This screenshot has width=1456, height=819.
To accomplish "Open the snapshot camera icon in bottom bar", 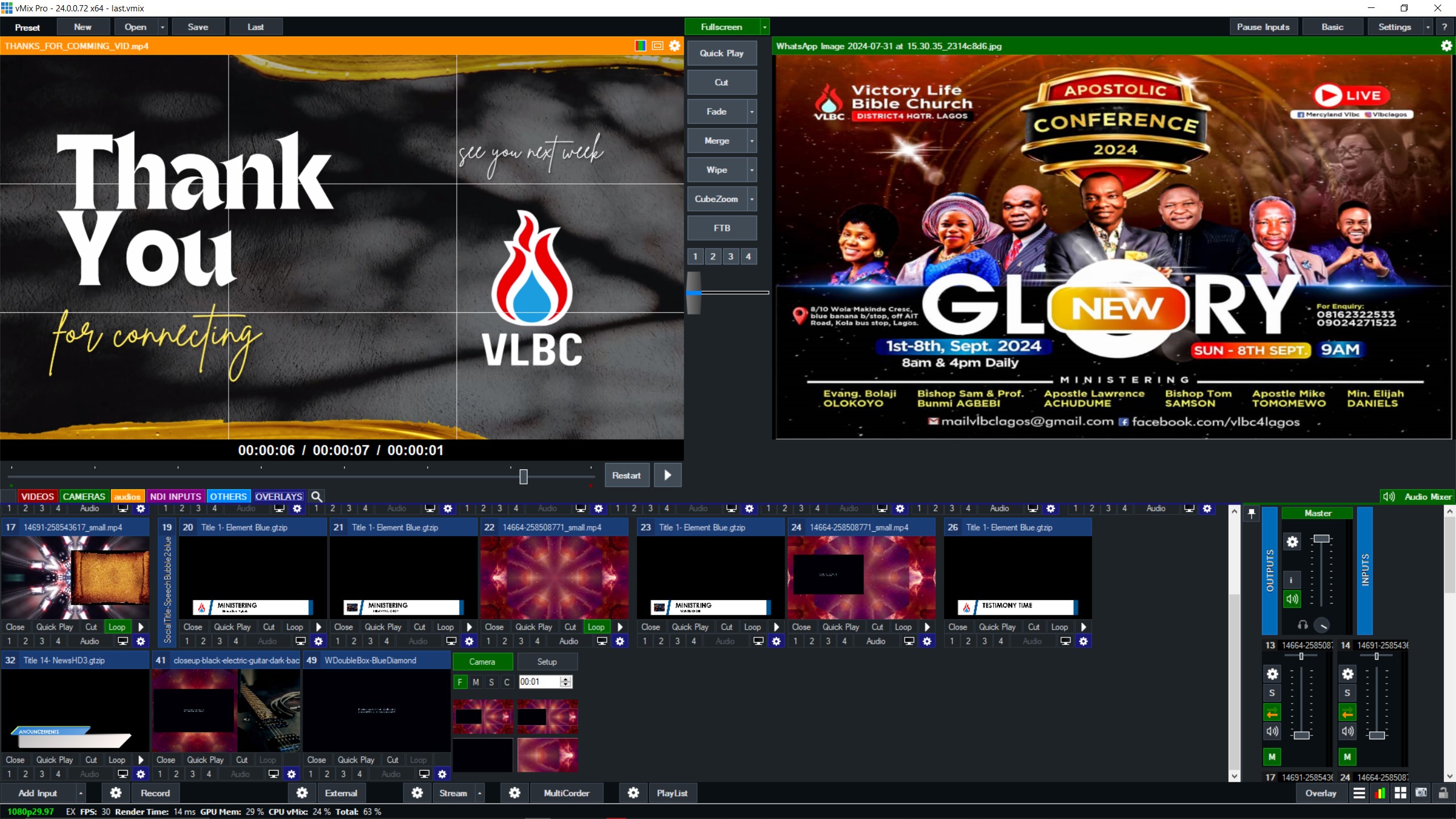I will pos(1421,793).
